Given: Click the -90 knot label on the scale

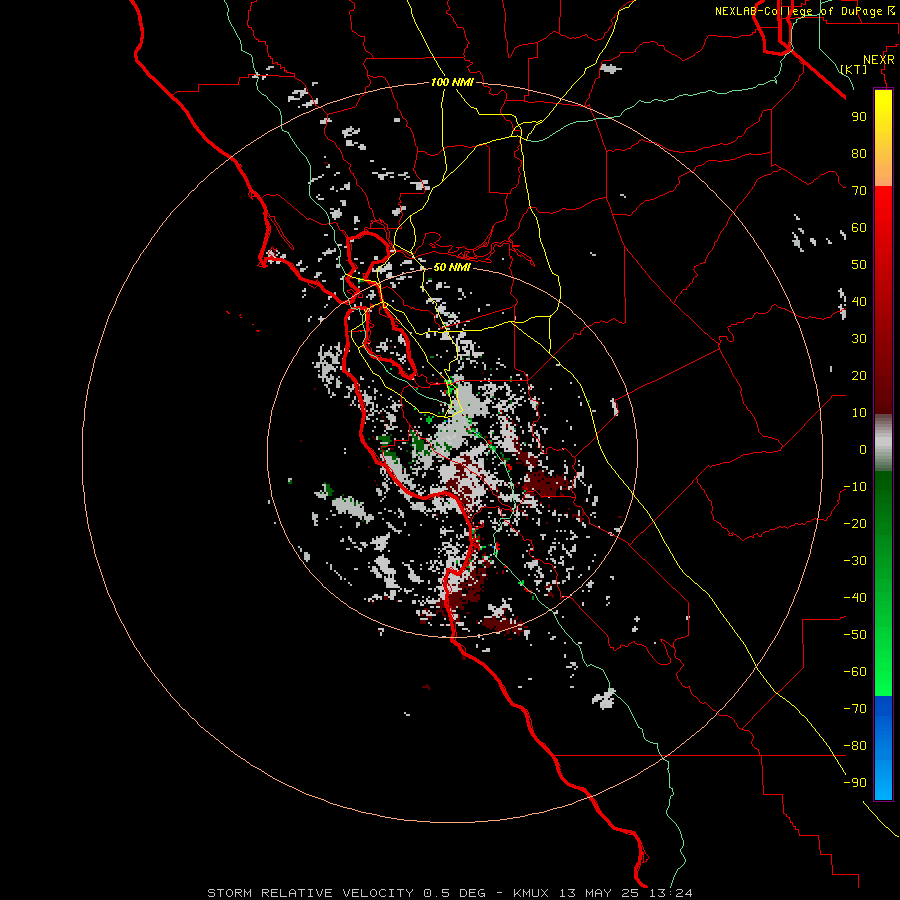Looking at the screenshot, I should pos(855,783).
